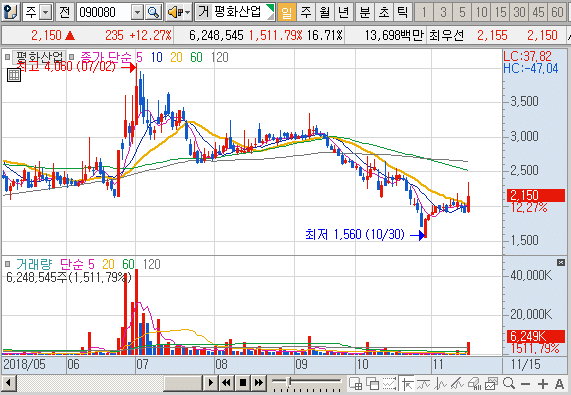This screenshot has height=395, width=571.
Task: Choose the 45 interval button
Action: [x=538, y=12]
